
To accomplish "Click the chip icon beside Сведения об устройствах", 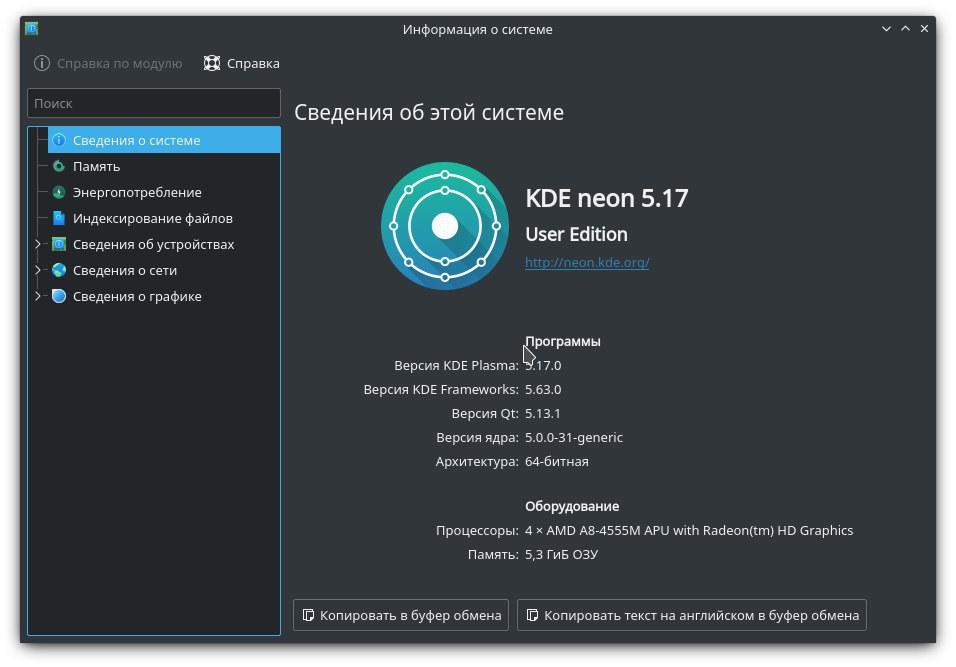I will click(59, 244).
